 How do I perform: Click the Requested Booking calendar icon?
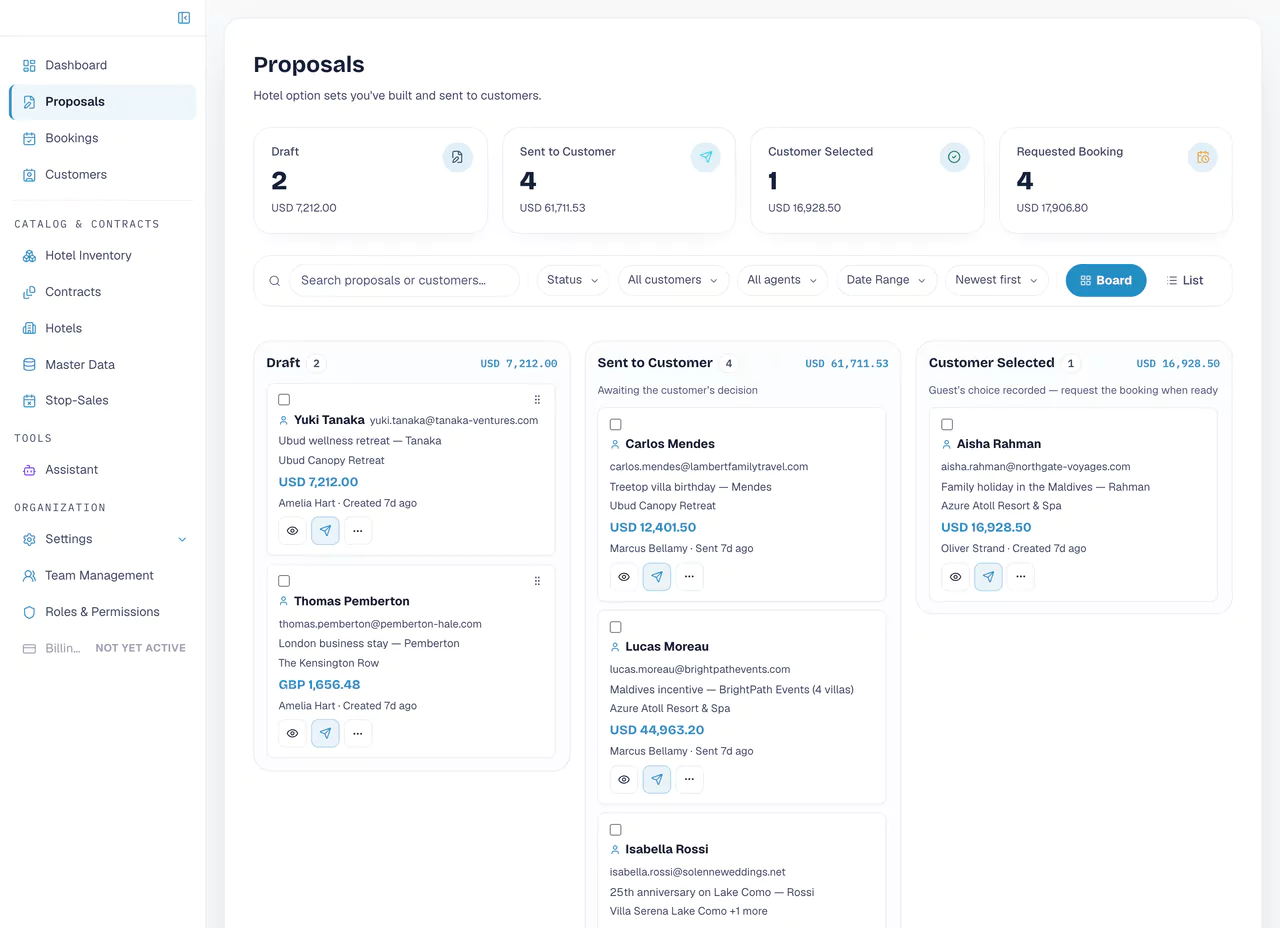click(1203, 157)
